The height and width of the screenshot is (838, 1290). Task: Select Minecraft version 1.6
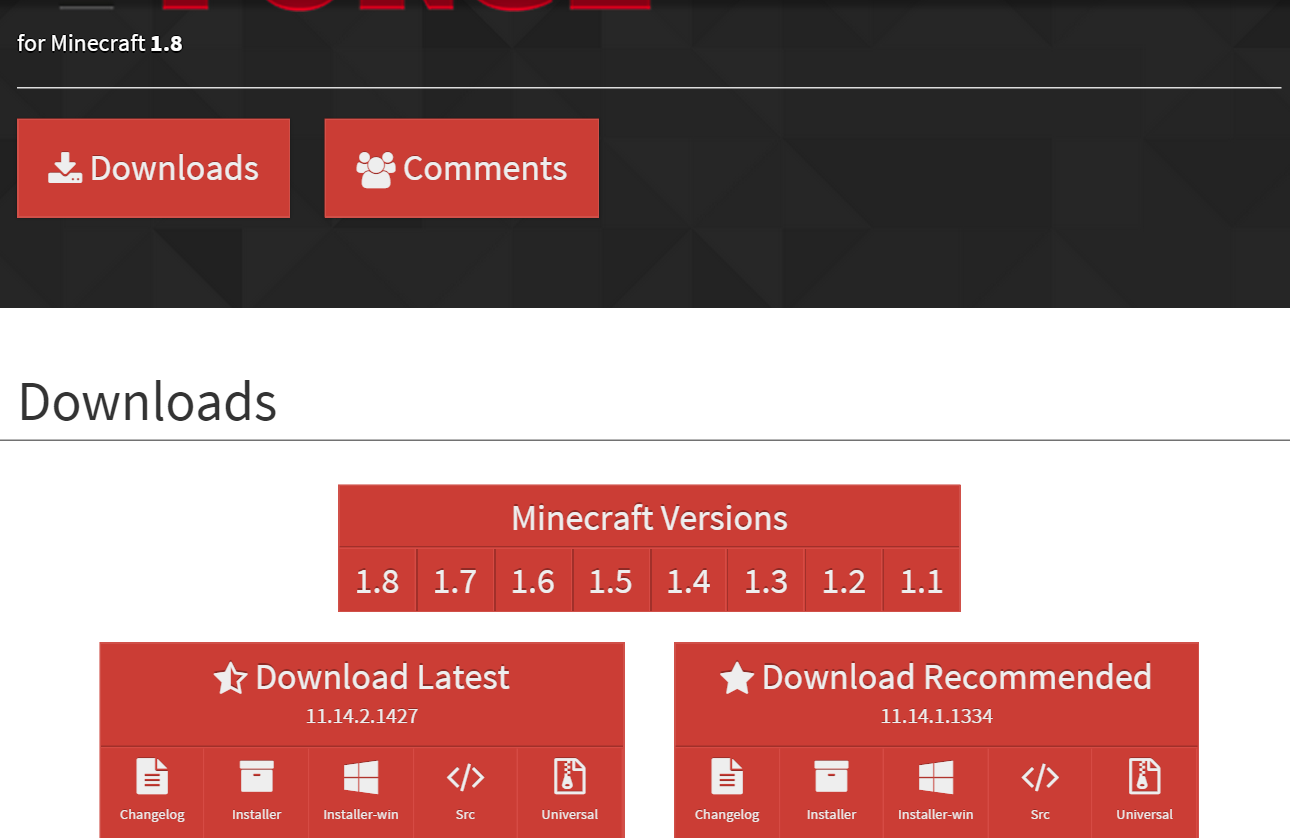(533, 580)
